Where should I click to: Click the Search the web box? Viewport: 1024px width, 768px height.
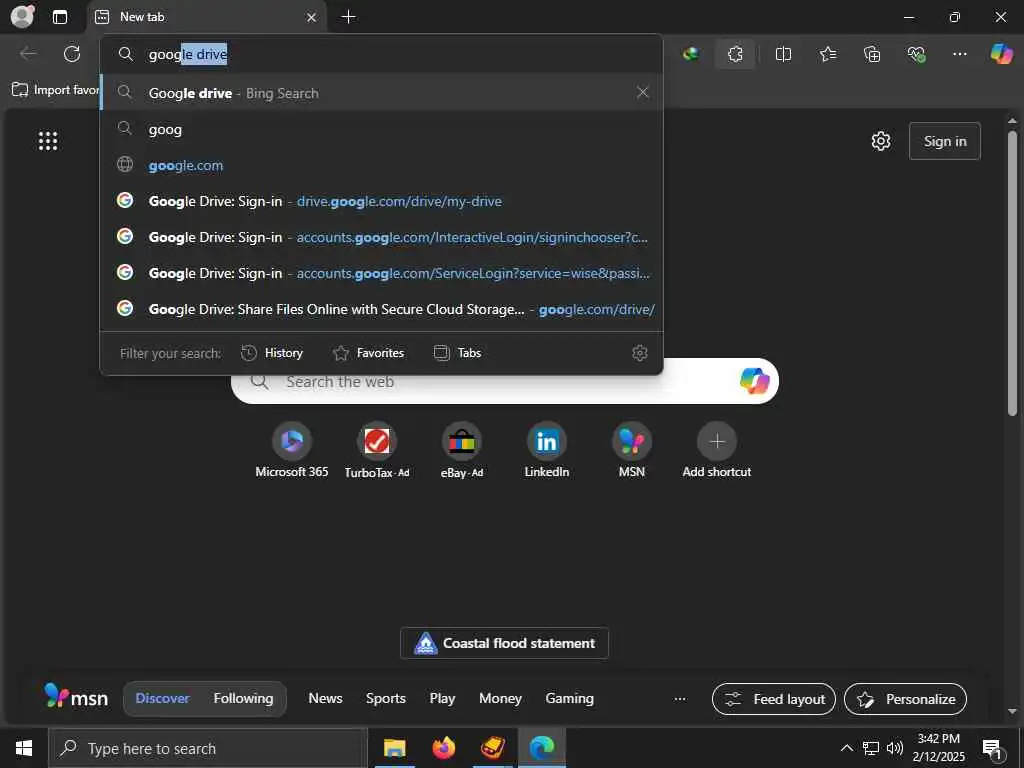(x=504, y=381)
